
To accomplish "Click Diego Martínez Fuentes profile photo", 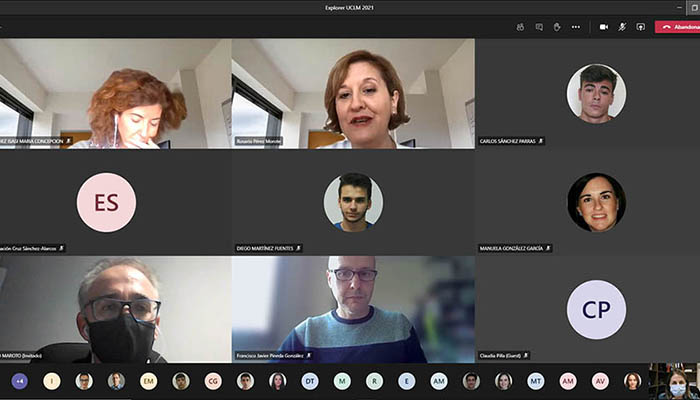I will click(353, 202).
